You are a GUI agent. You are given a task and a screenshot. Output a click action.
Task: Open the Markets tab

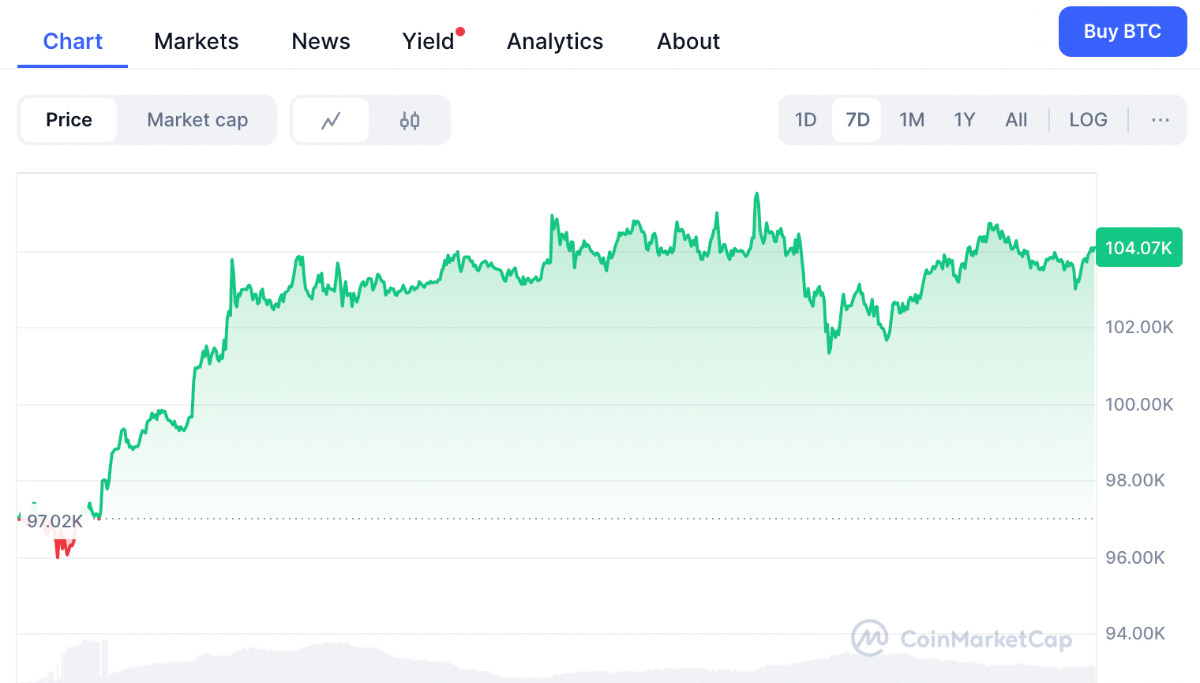(x=196, y=41)
